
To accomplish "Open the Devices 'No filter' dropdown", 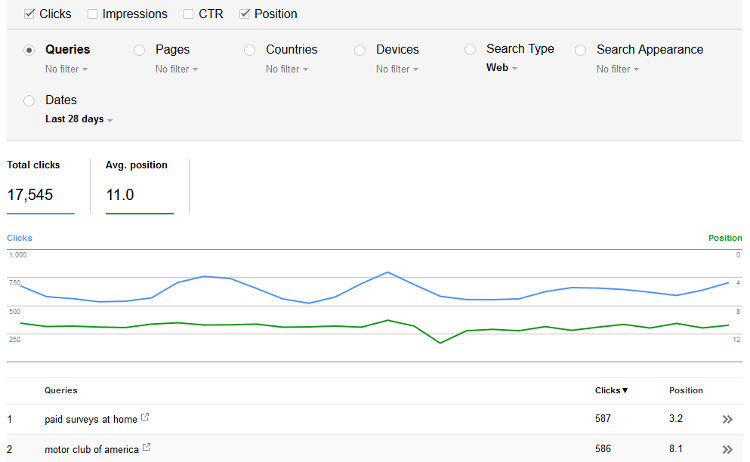I will [397, 69].
